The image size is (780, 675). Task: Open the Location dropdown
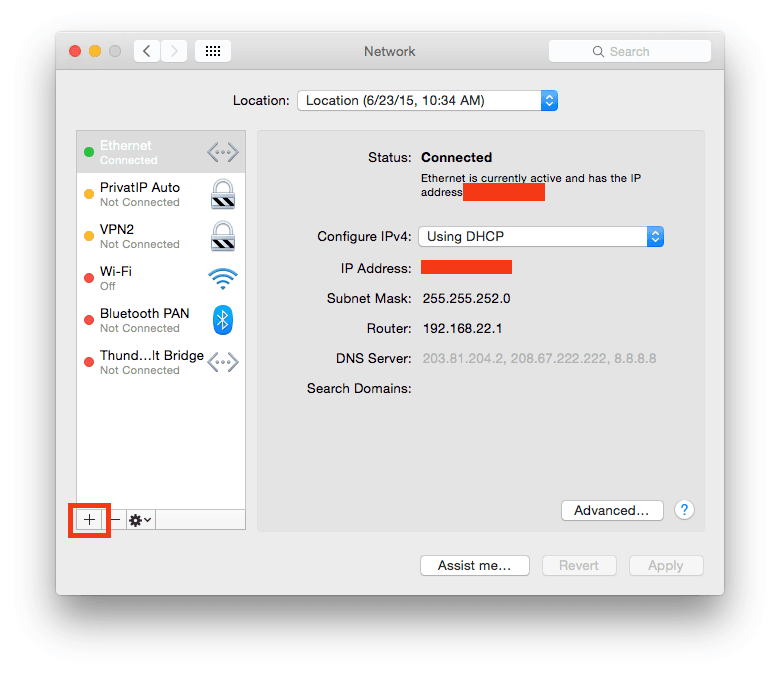tap(427, 100)
